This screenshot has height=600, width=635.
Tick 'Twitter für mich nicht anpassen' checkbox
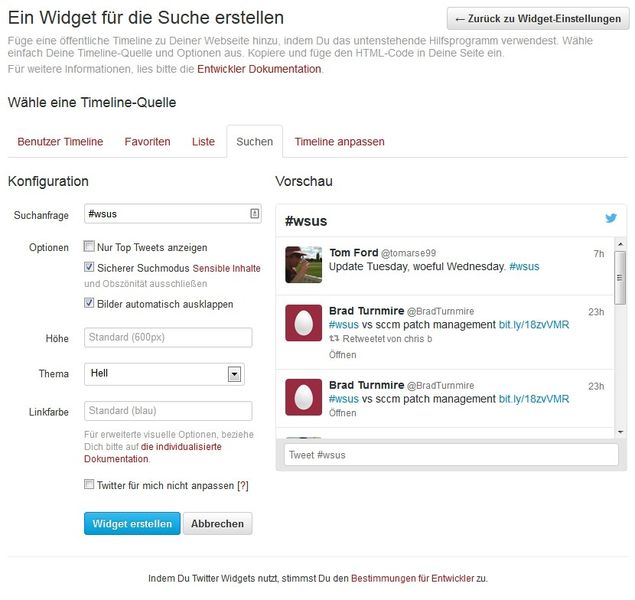coord(89,484)
